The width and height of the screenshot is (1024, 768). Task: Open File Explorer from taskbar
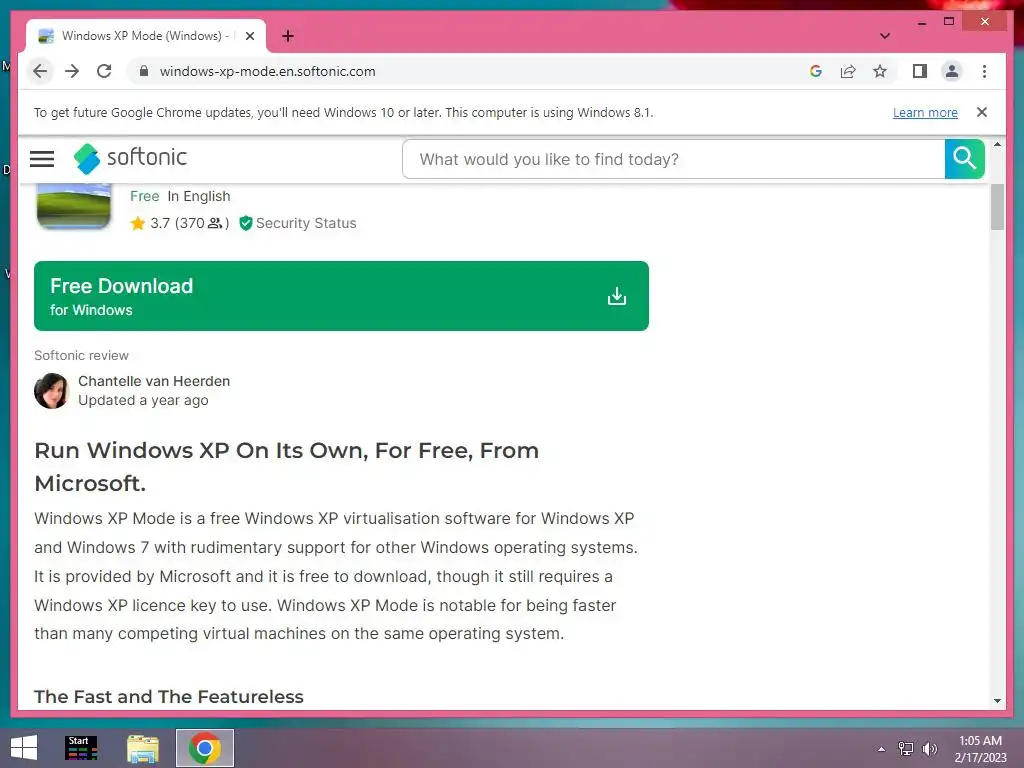pos(142,748)
